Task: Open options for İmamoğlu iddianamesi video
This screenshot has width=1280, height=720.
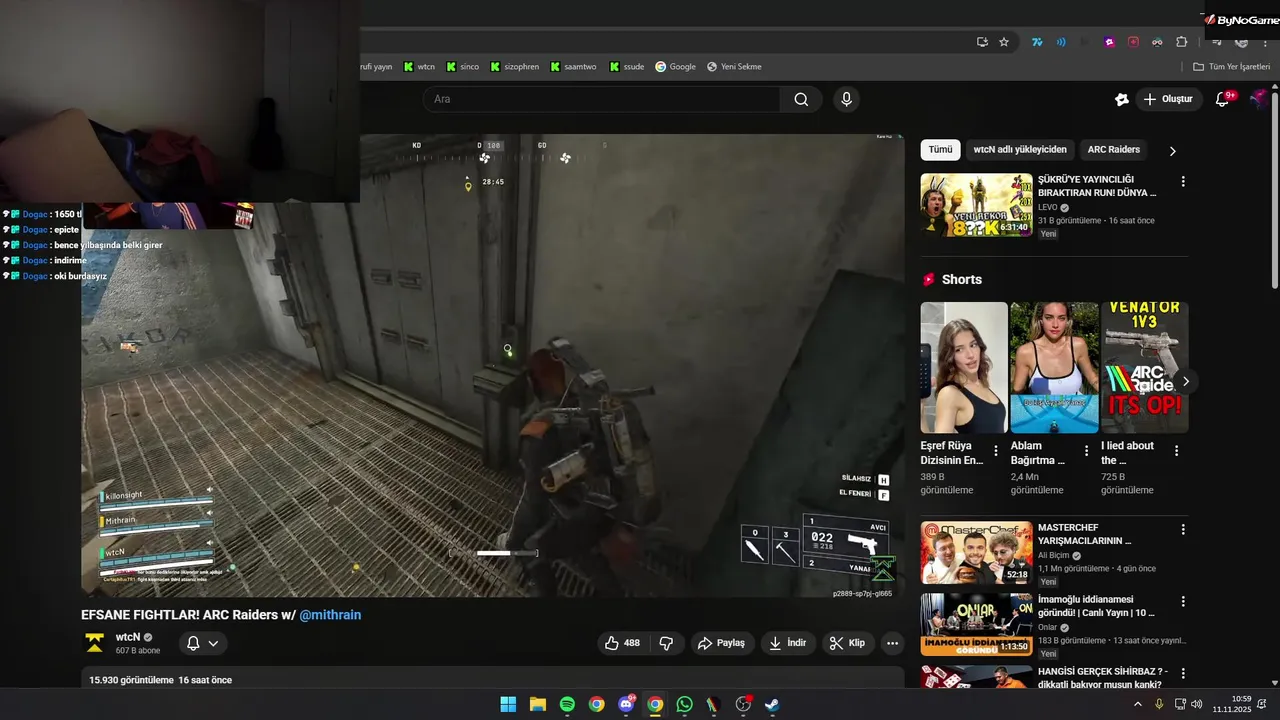Action: (x=1183, y=602)
